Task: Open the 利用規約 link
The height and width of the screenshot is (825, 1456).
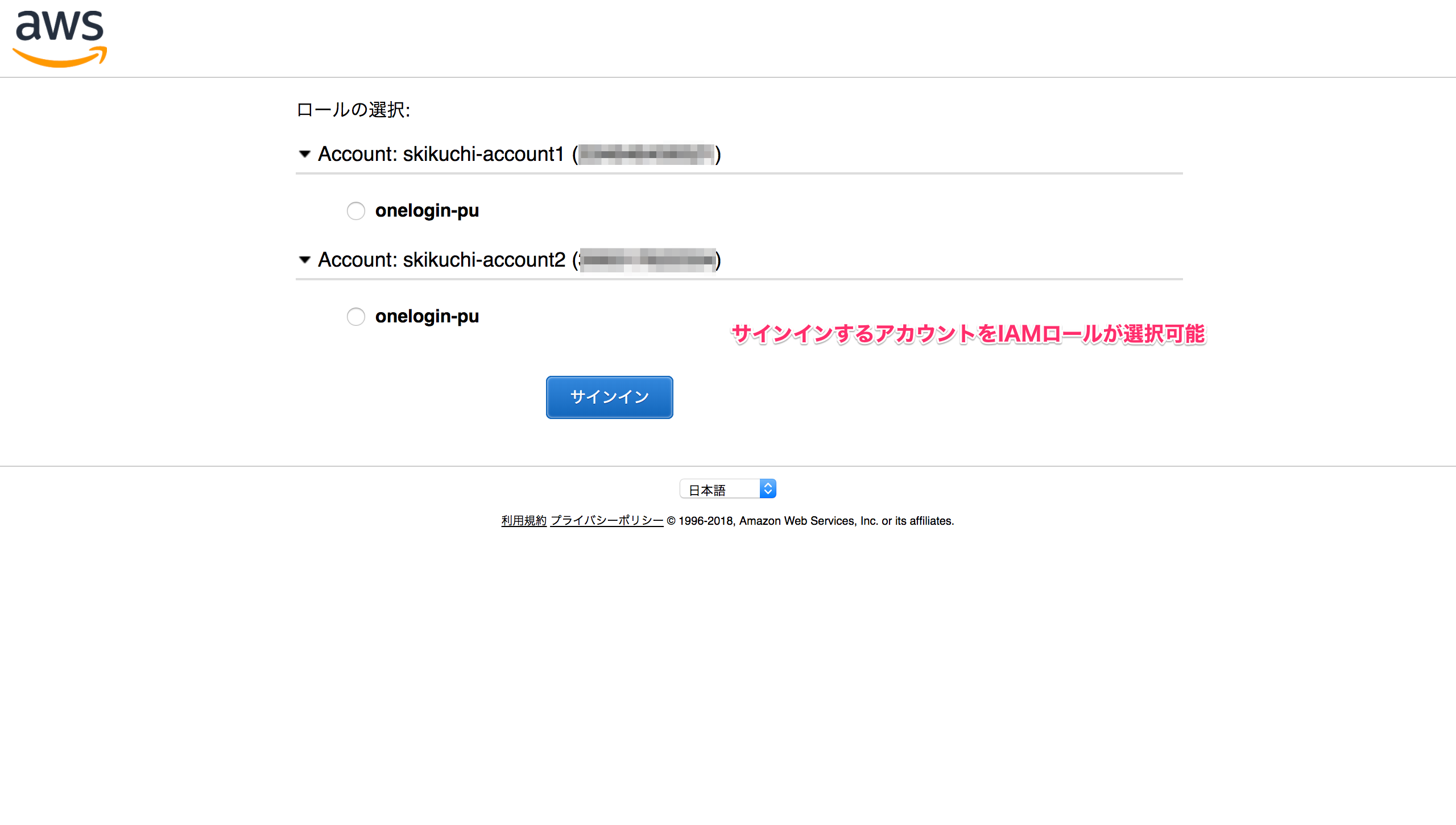Action: 523,520
